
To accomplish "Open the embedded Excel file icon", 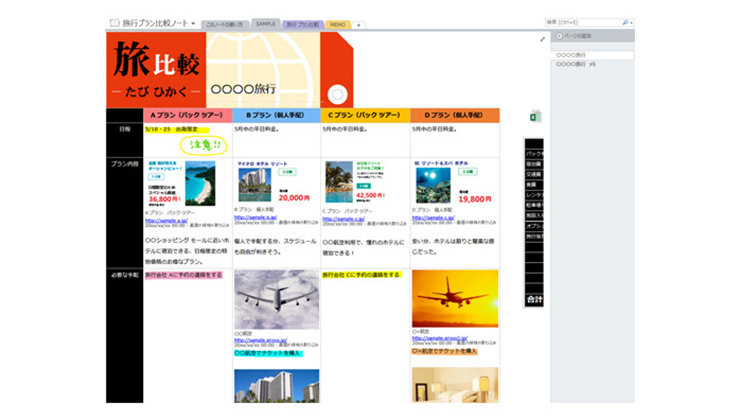I will [533, 118].
